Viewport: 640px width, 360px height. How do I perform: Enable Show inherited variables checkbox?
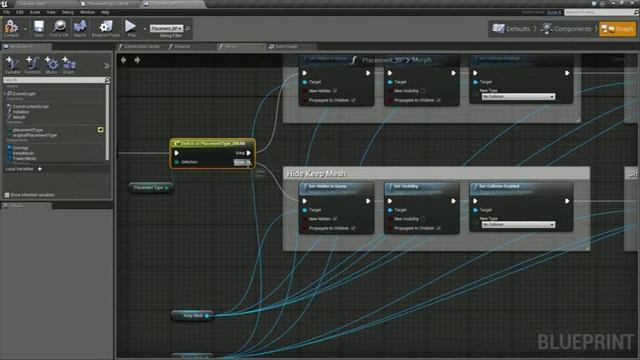(7, 195)
